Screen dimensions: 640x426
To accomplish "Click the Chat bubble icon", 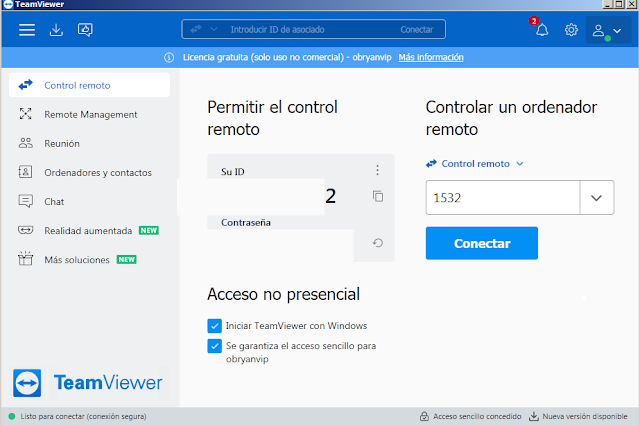I will click(25, 201).
